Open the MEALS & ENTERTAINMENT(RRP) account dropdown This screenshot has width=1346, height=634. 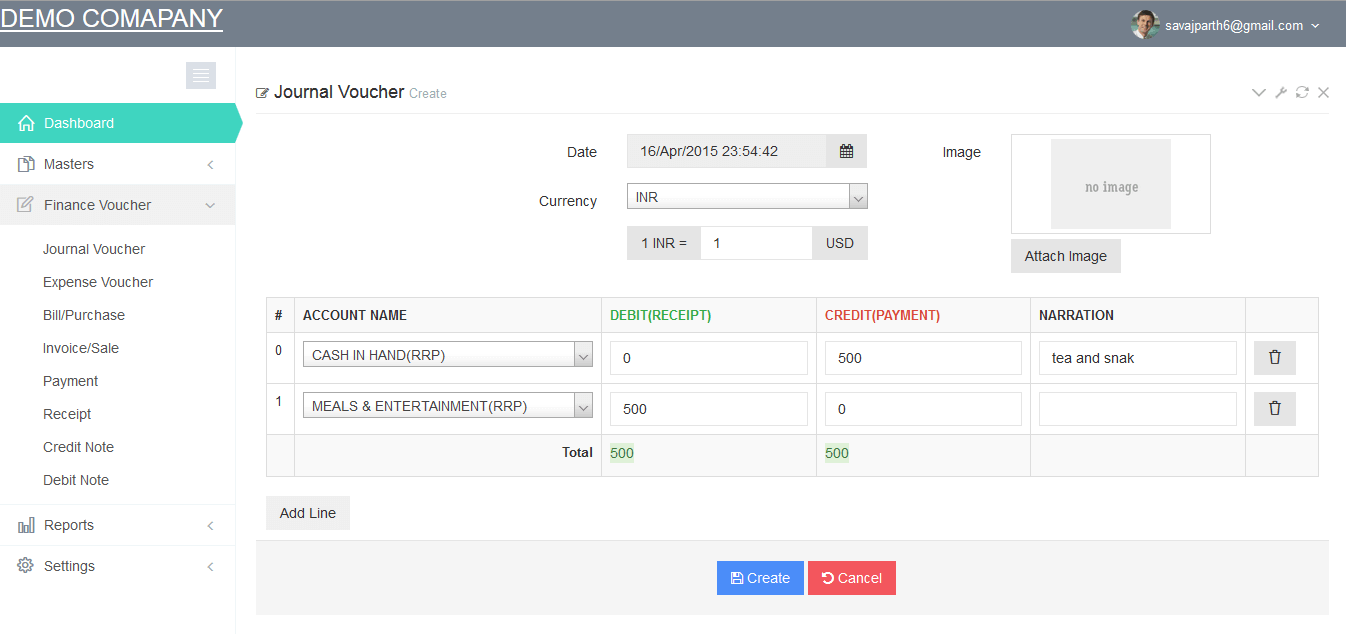click(x=448, y=405)
